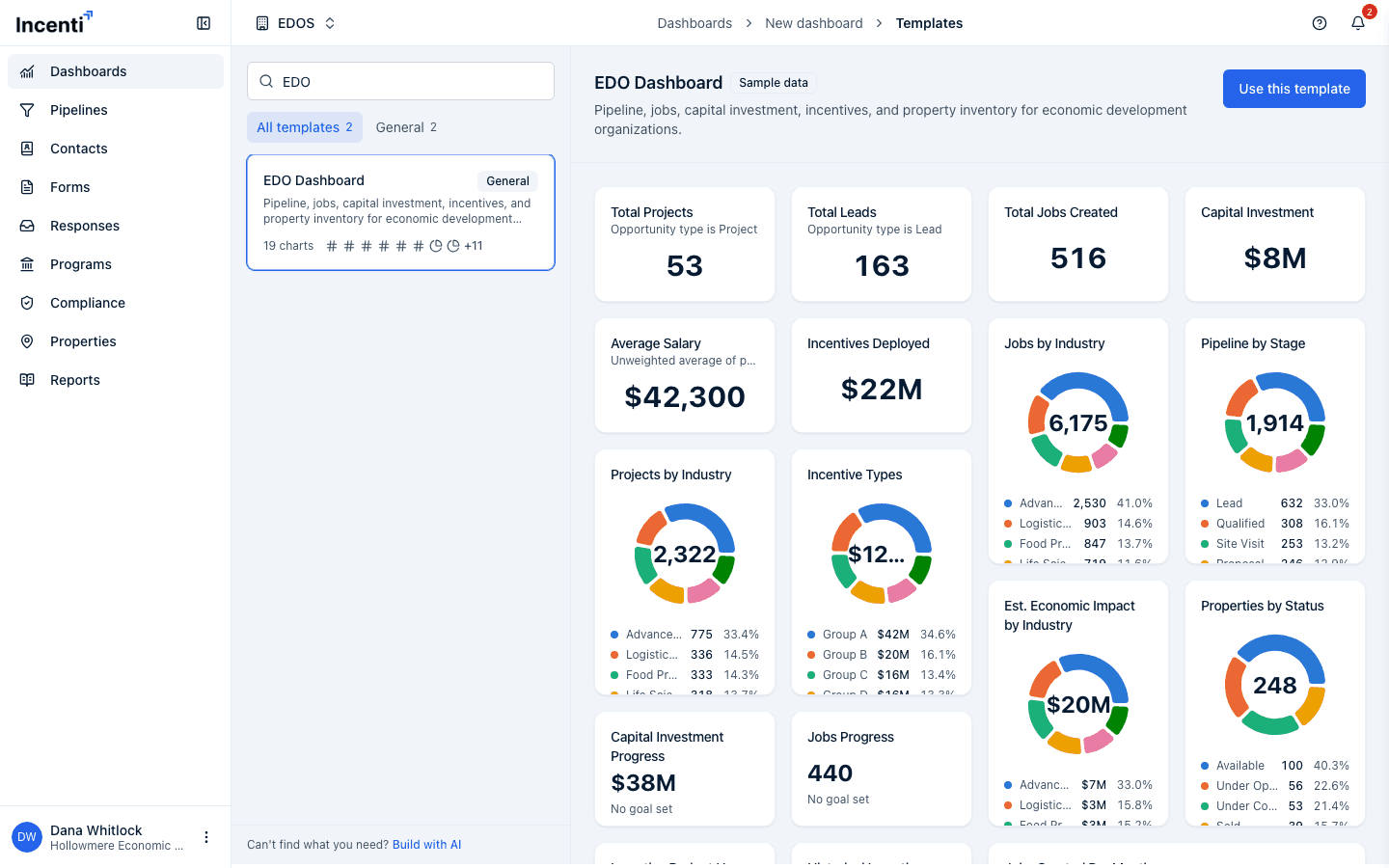Open the EDOS workspace switcher
This screenshot has width=1389, height=868.
coord(296,23)
